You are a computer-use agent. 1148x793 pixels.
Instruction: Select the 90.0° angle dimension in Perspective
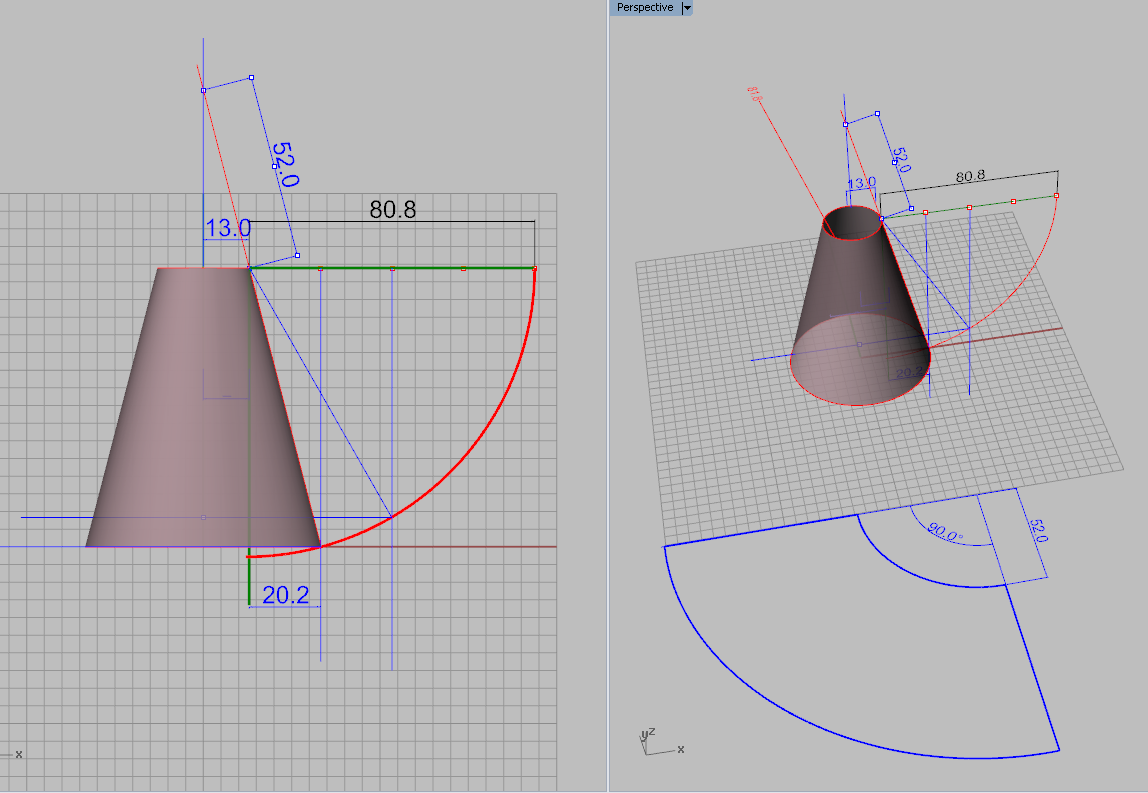(x=945, y=532)
